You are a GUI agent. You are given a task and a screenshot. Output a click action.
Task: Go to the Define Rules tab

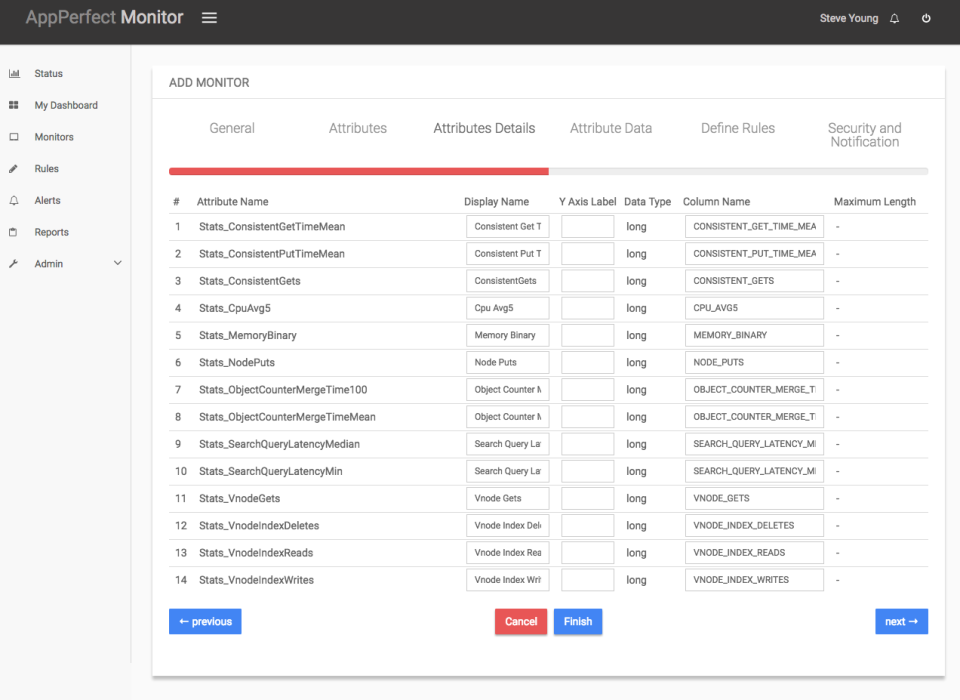click(x=737, y=128)
